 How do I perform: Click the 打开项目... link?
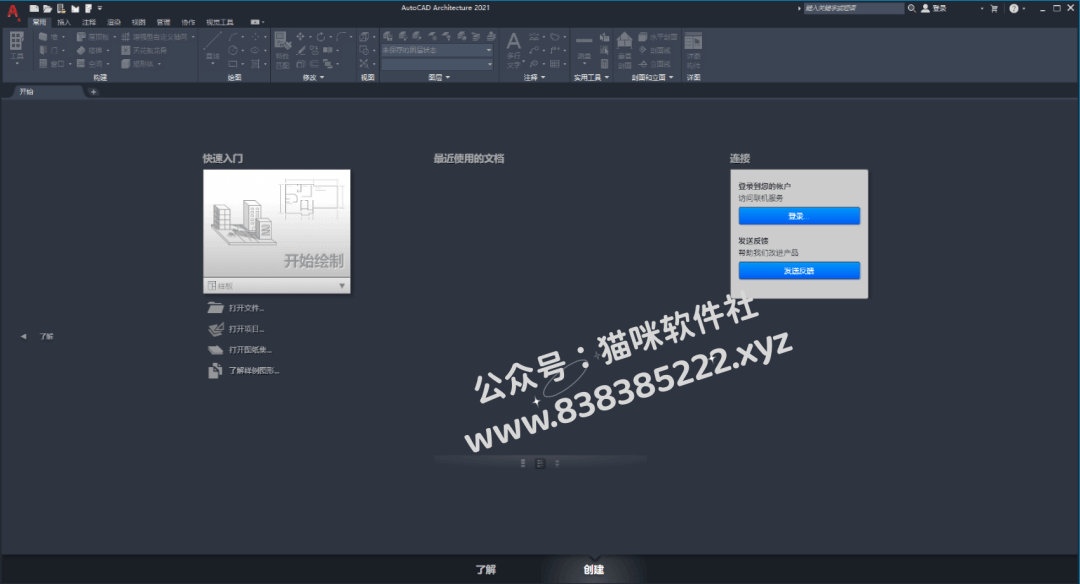click(237, 328)
